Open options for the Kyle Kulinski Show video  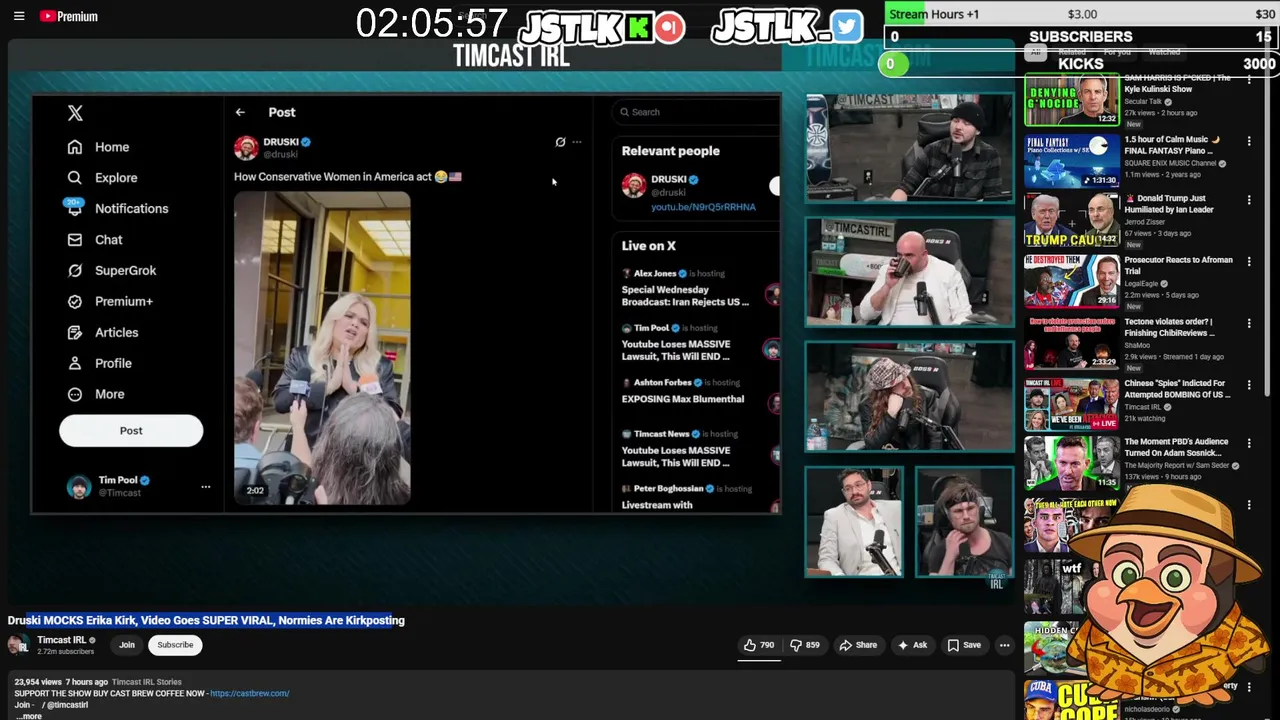(1248, 80)
